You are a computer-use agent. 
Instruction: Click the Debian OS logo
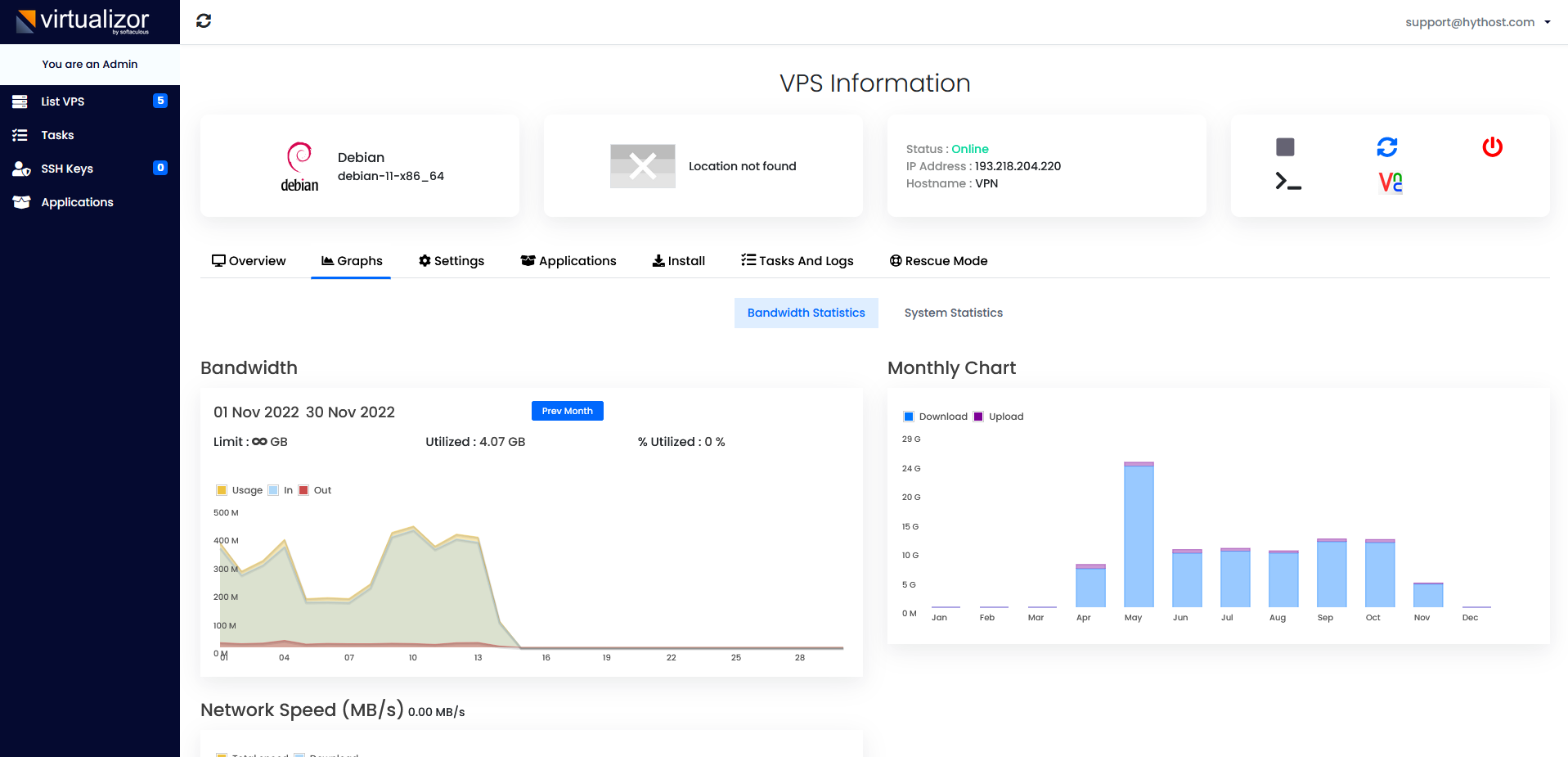tap(299, 166)
